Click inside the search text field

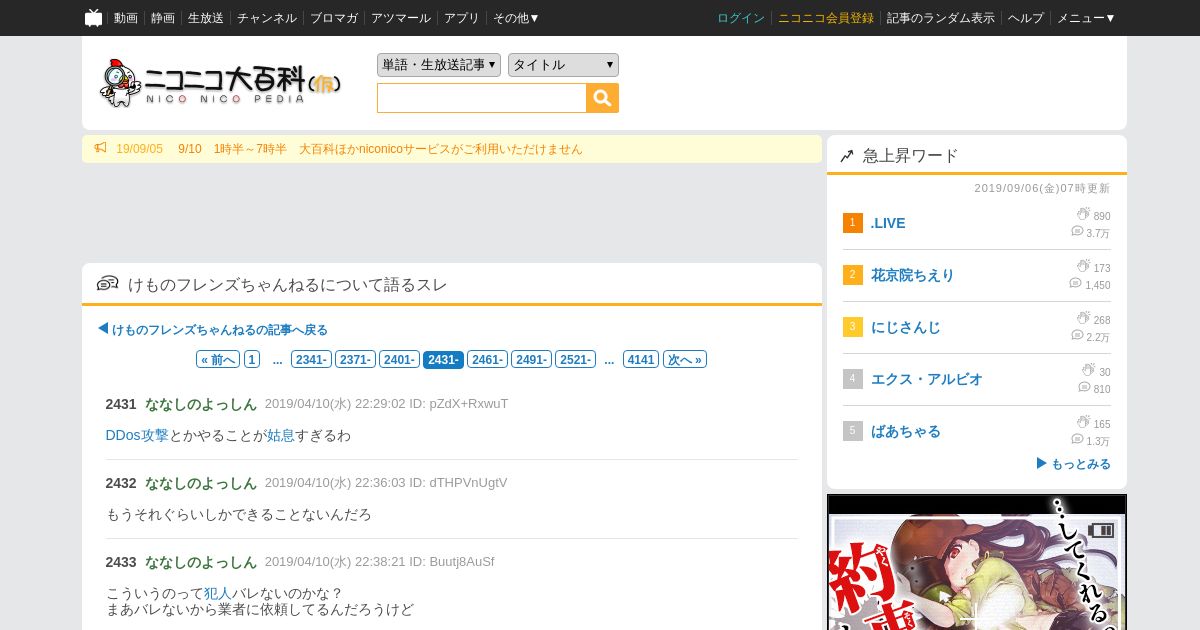pyautogui.click(x=481, y=98)
